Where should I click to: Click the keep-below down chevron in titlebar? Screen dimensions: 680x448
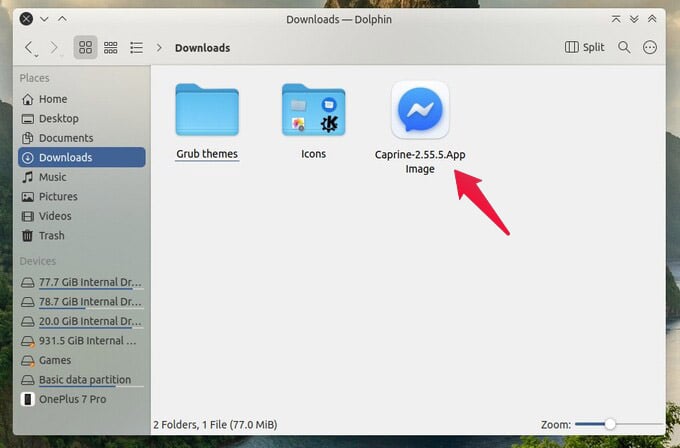(x=44, y=19)
